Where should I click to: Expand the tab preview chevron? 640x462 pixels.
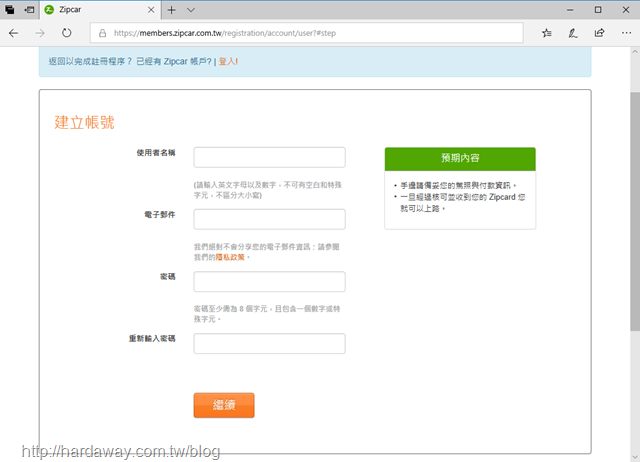click(191, 10)
